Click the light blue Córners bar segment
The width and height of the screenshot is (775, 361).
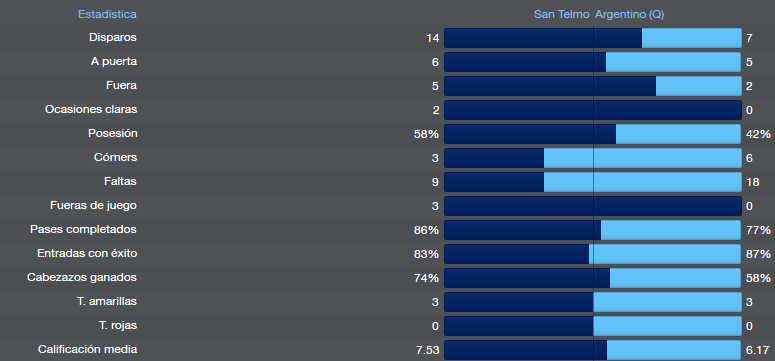(643, 158)
